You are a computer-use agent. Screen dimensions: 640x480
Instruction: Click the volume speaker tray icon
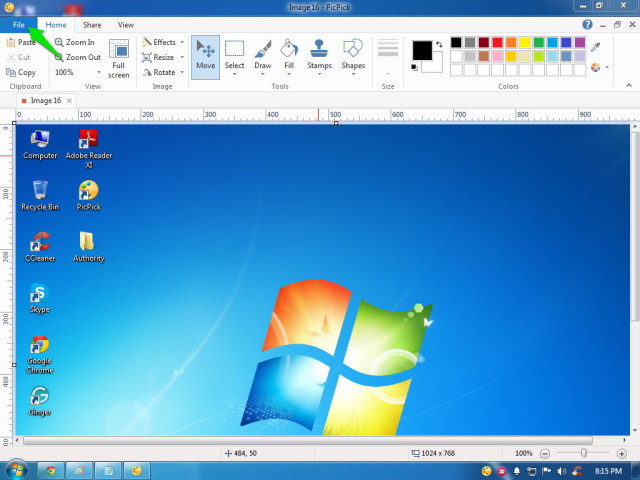coord(561,471)
